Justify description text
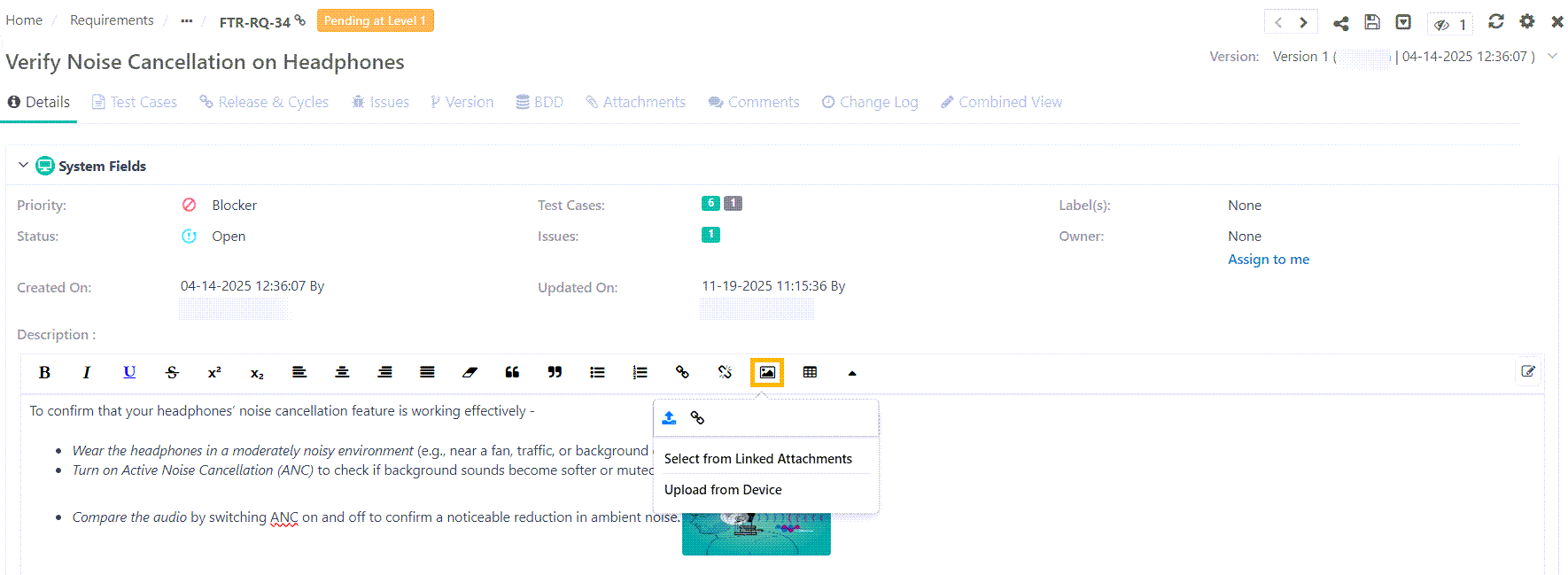The height and width of the screenshot is (575, 1568). coord(427,372)
